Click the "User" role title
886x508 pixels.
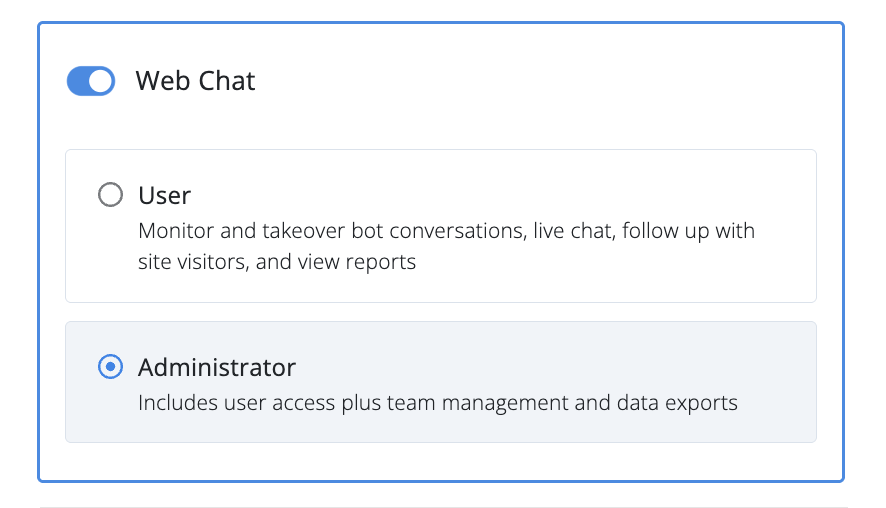(164, 195)
